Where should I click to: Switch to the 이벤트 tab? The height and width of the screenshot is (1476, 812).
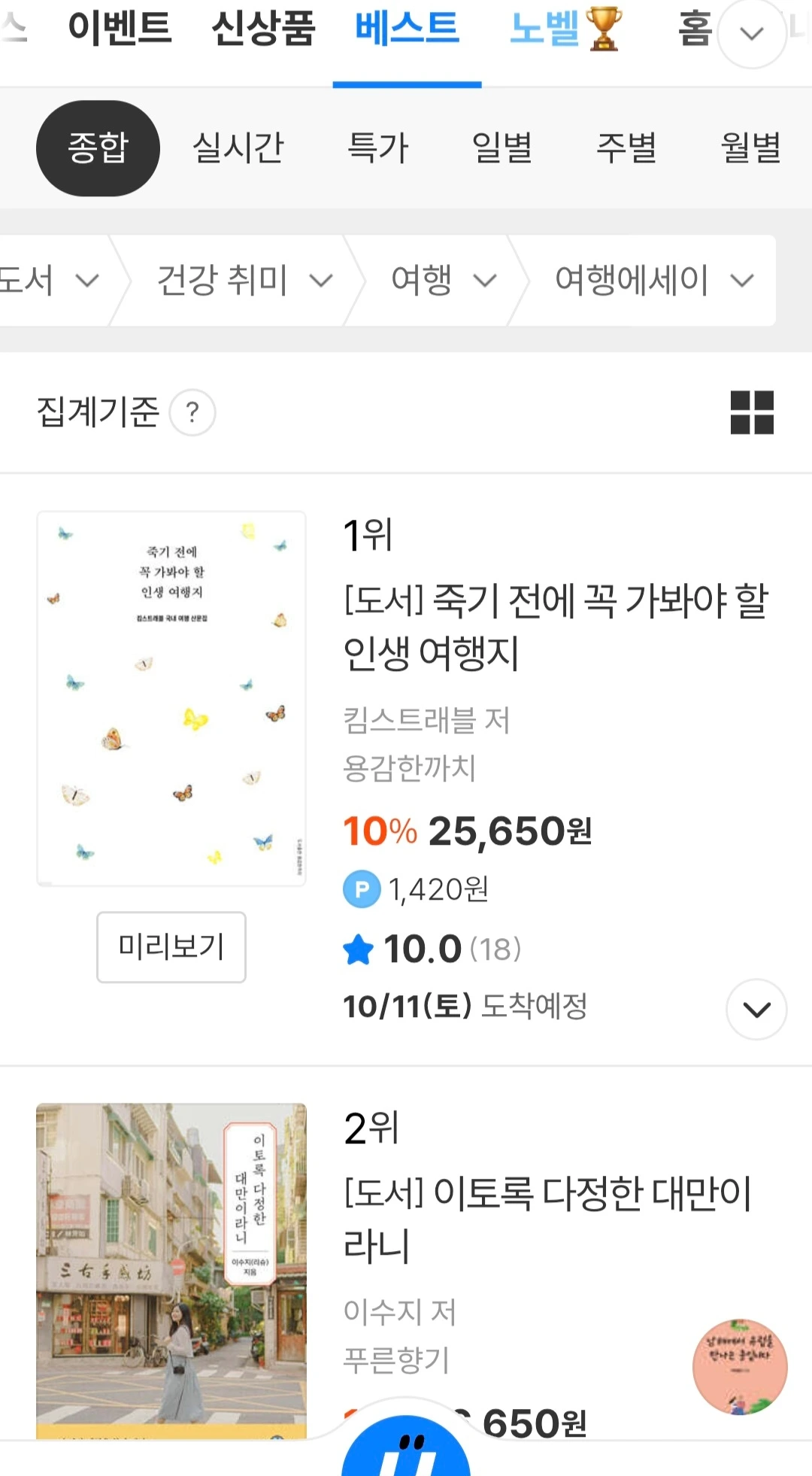point(120,29)
